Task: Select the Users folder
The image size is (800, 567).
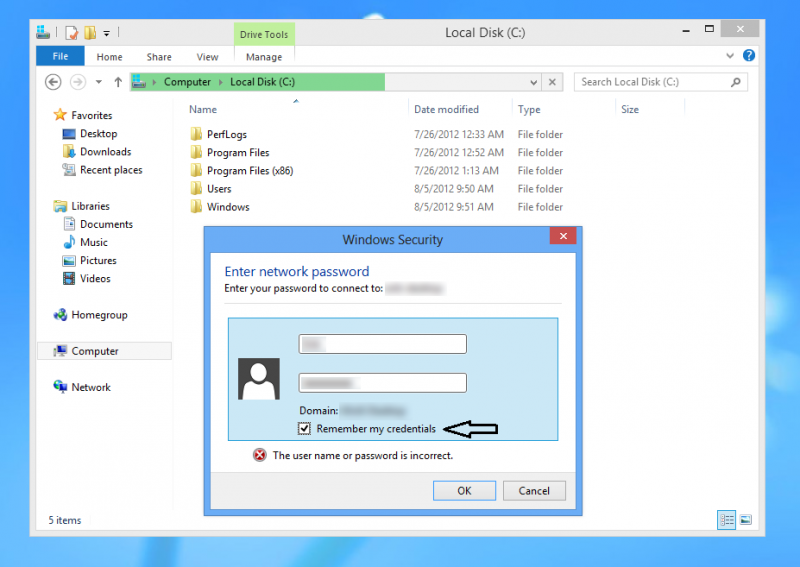Action: click(219, 189)
